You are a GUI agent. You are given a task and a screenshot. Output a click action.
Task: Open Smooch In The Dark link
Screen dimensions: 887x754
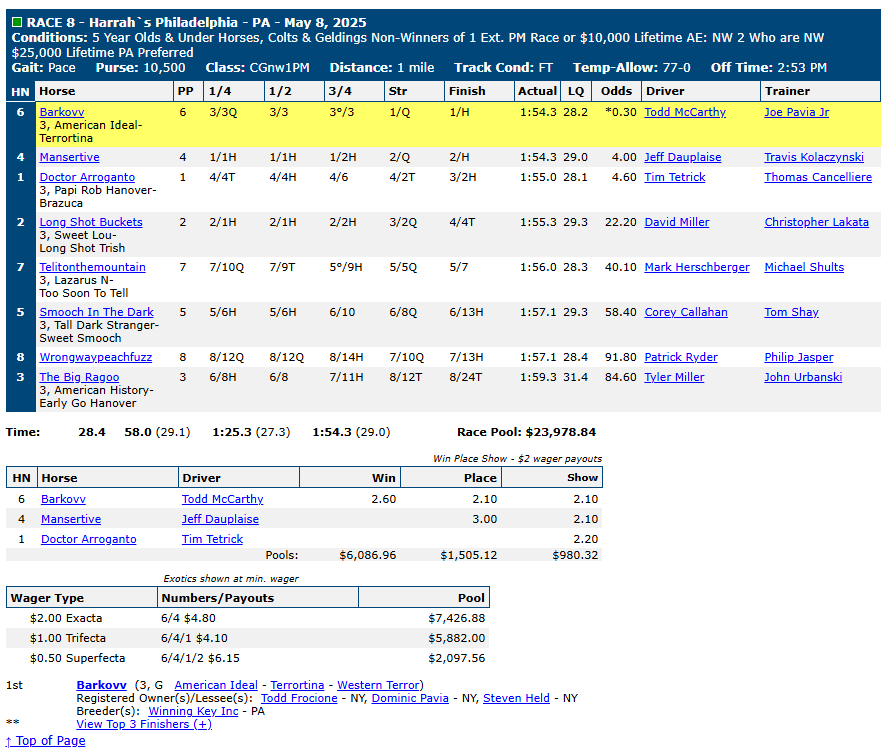[x=97, y=312]
